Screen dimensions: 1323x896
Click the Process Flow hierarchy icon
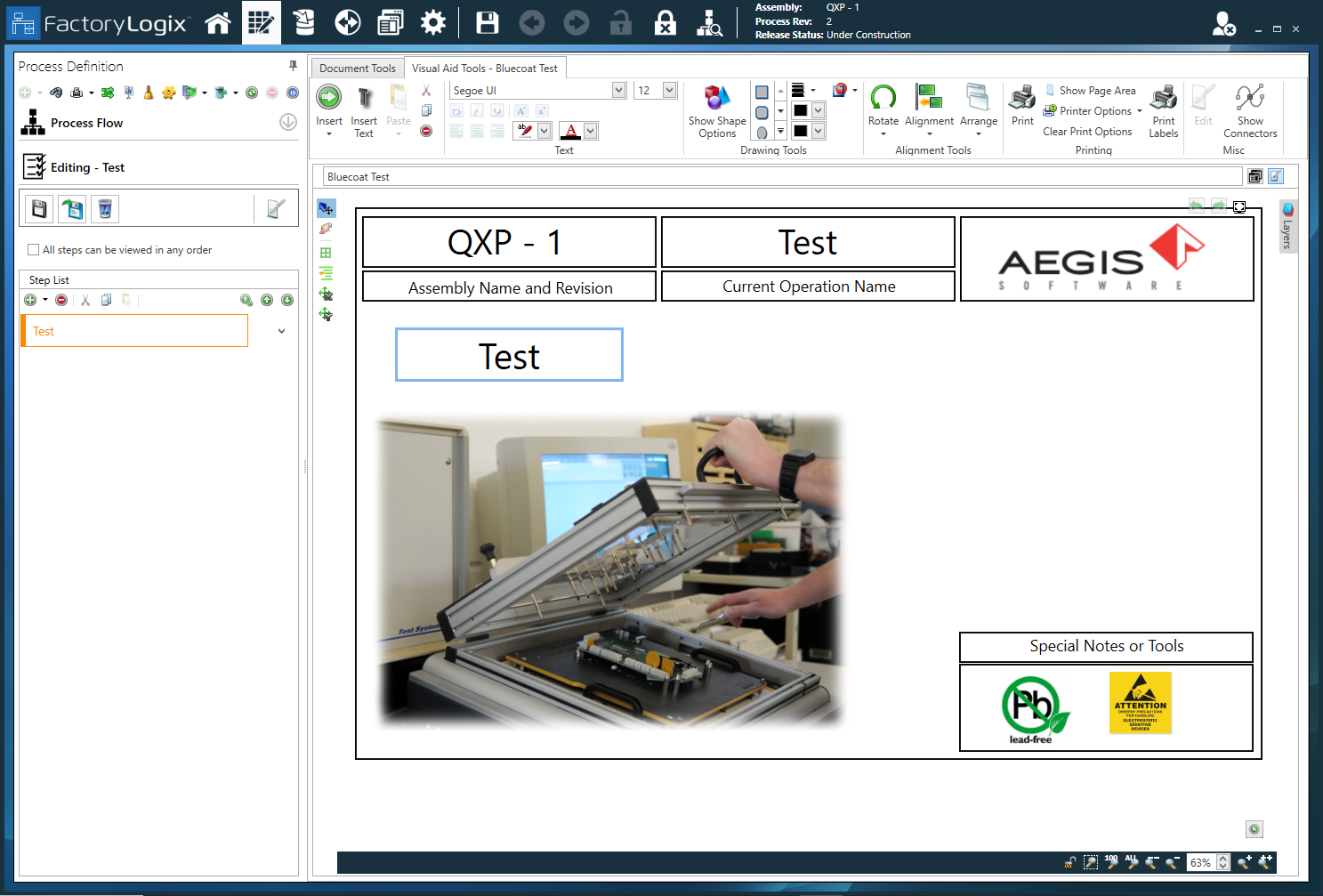(33, 123)
